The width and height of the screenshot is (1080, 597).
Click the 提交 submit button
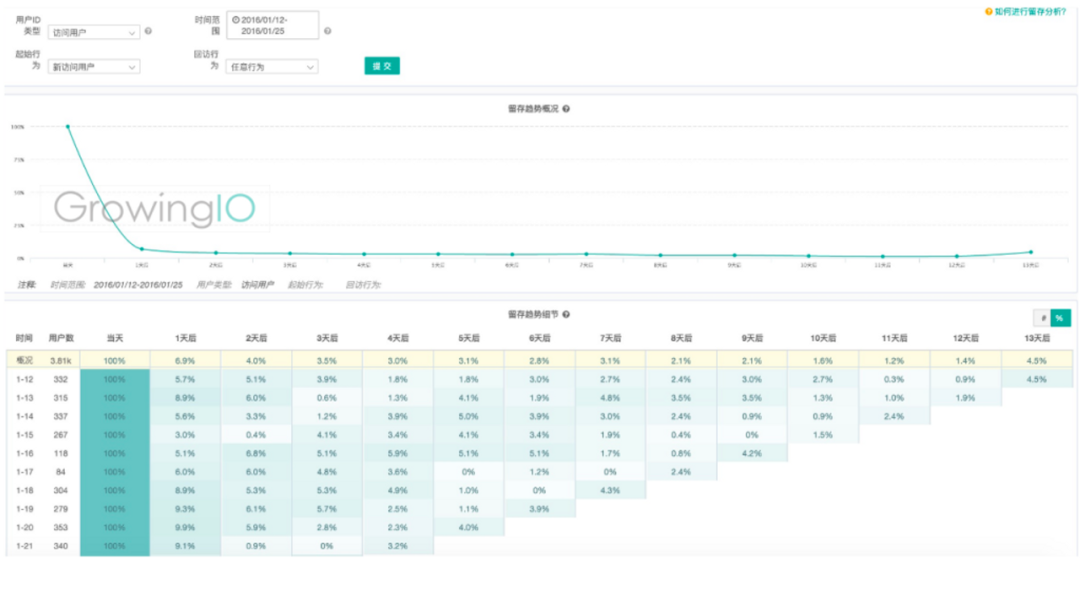pos(382,66)
